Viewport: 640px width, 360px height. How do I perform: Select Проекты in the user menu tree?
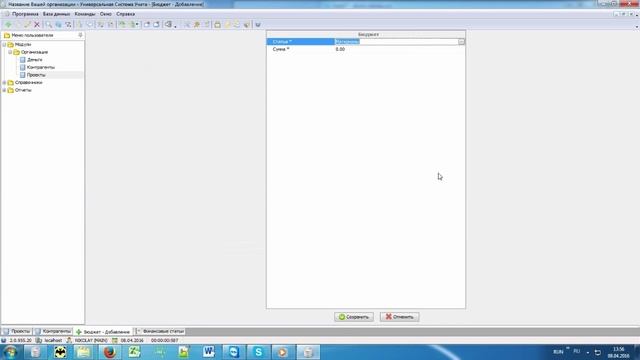tap(36, 75)
